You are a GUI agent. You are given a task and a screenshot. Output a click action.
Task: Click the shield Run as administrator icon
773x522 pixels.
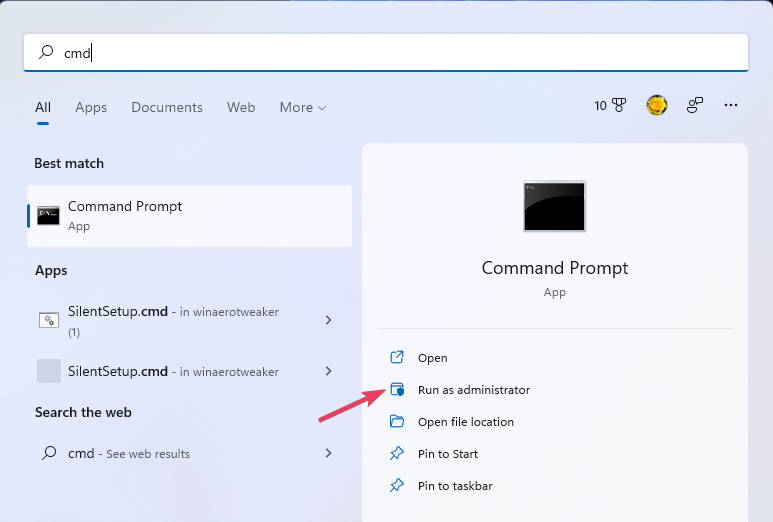[397, 389]
